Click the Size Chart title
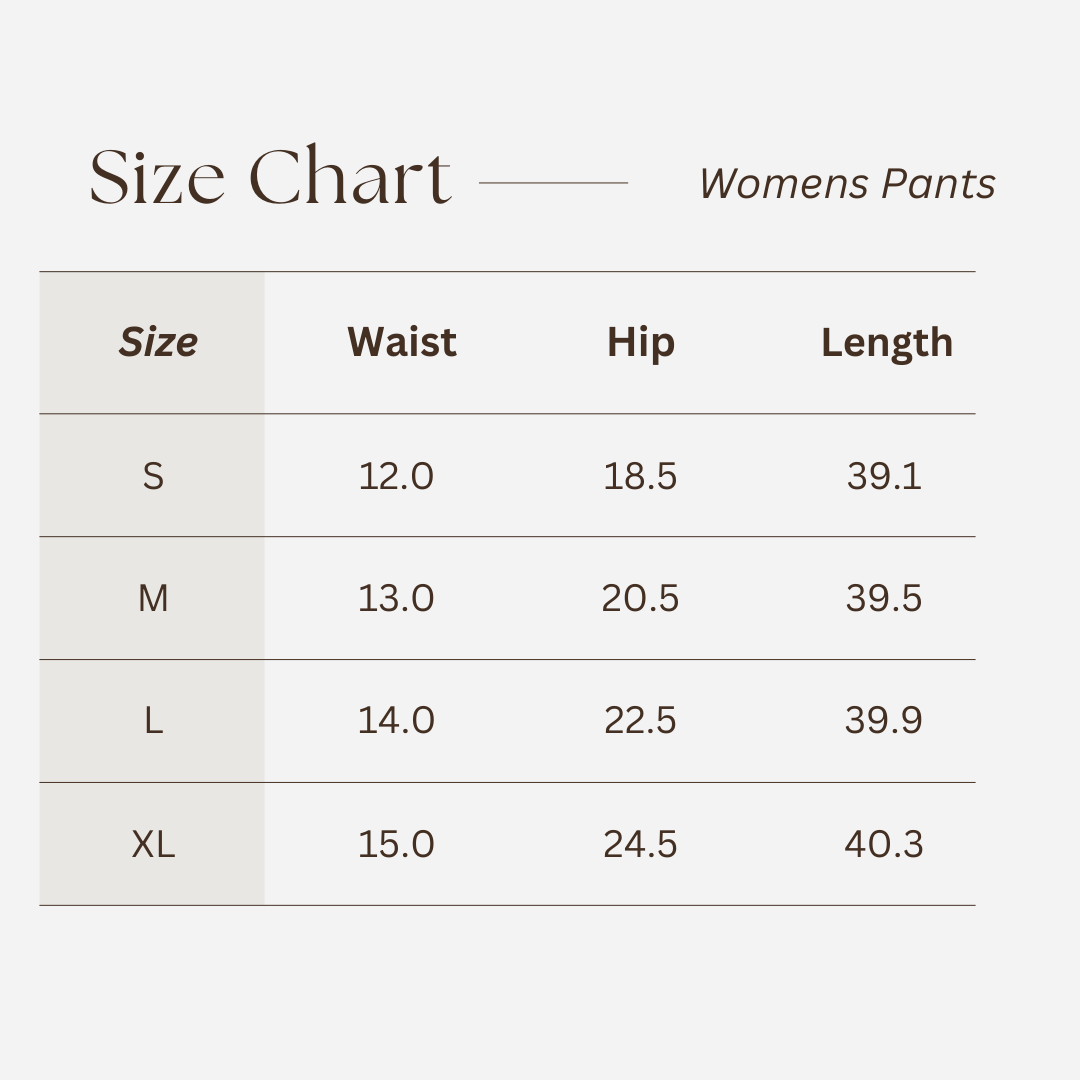The height and width of the screenshot is (1080, 1080). pyautogui.click(x=270, y=178)
